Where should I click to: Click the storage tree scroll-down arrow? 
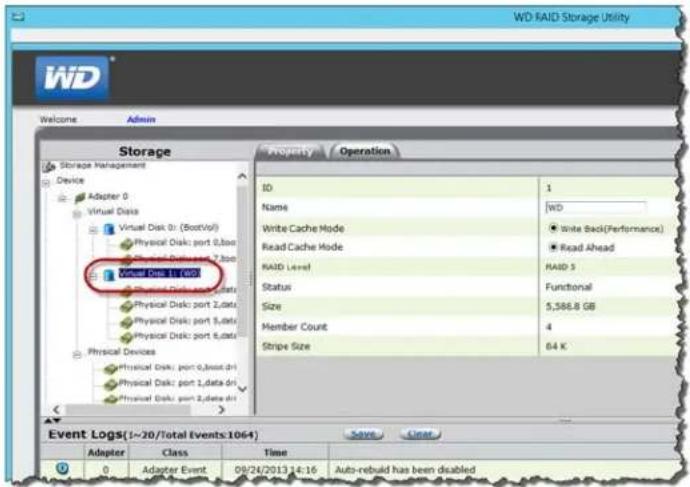pyautogui.click(x=242, y=389)
